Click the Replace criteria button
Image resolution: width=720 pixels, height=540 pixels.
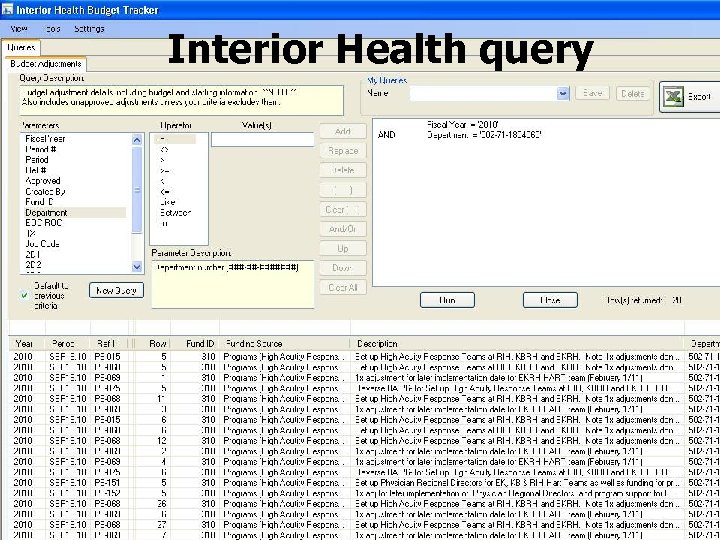[x=343, y=151]
